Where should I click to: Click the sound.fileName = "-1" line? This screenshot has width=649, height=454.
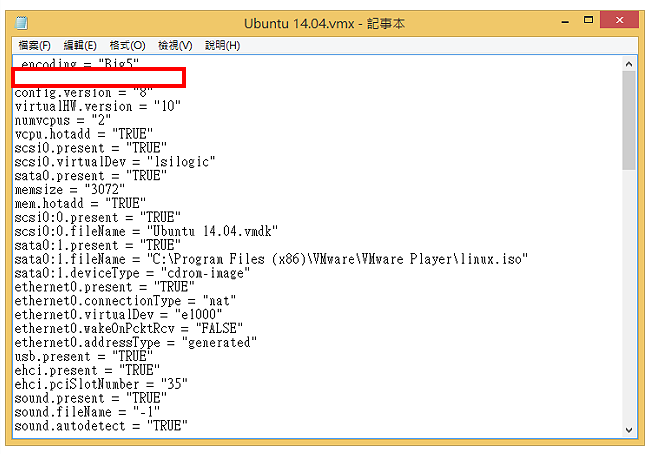point(87,412)
